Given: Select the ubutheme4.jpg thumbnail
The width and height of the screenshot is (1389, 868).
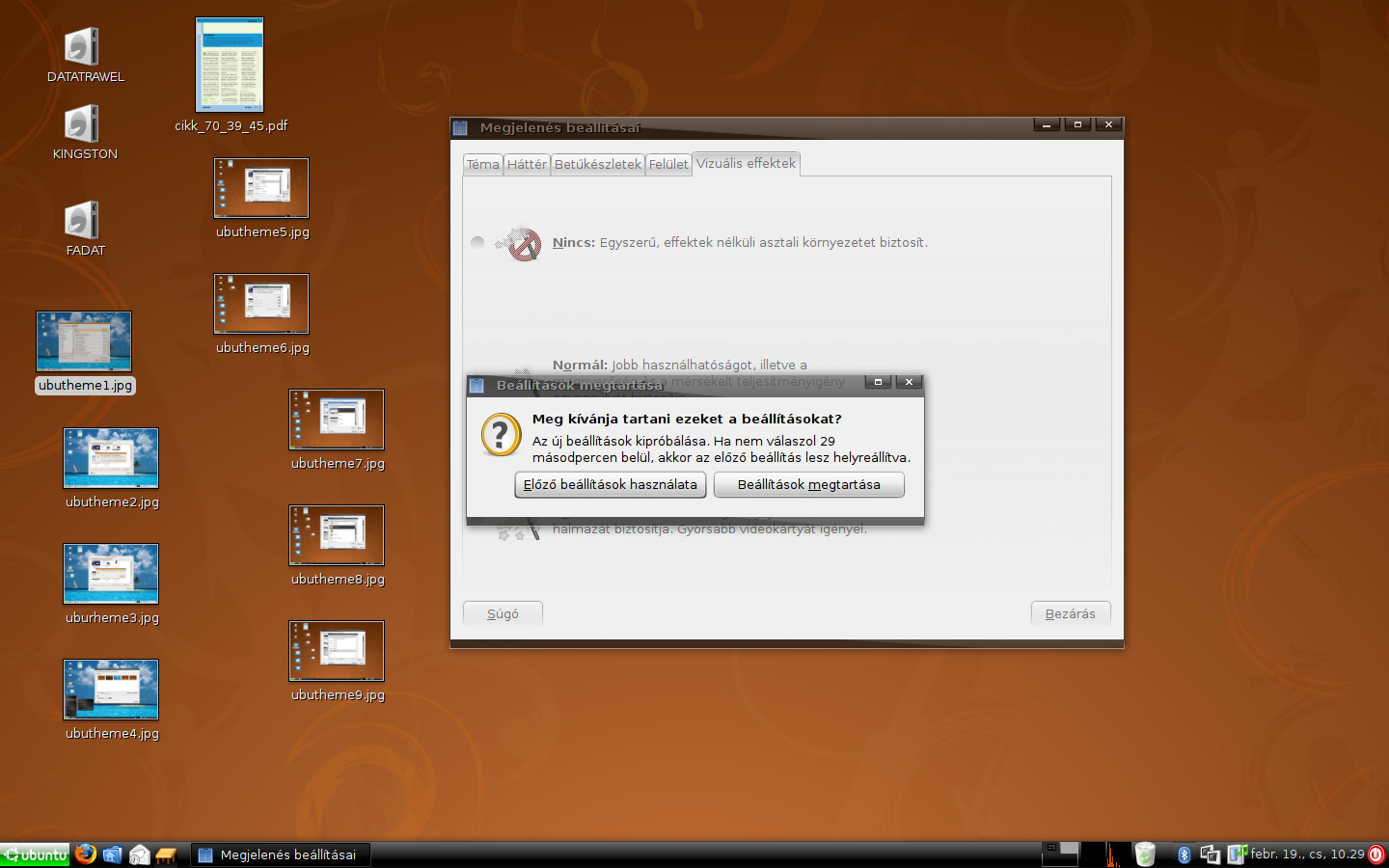Looking at the screenshot, I should click(111, 690).
